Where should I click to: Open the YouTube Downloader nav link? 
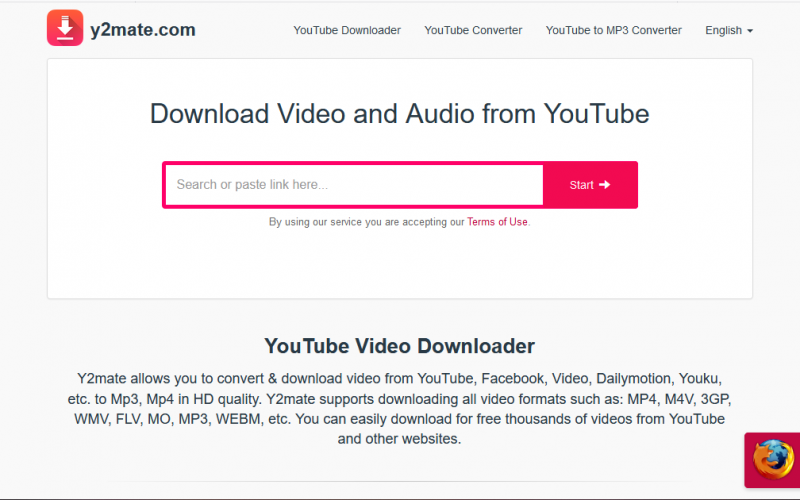(x=347, y=30)
